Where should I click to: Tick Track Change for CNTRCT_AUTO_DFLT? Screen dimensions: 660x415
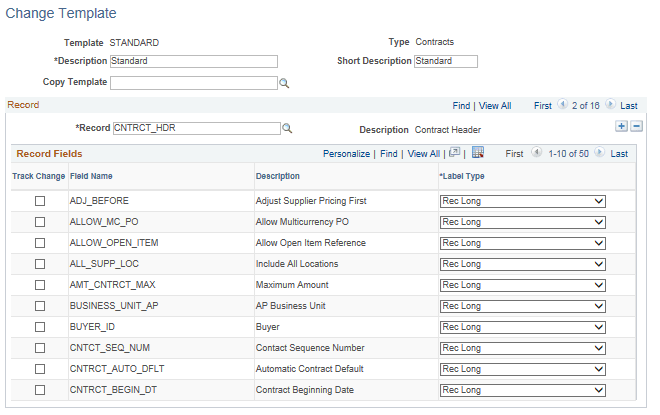(40, 369)
